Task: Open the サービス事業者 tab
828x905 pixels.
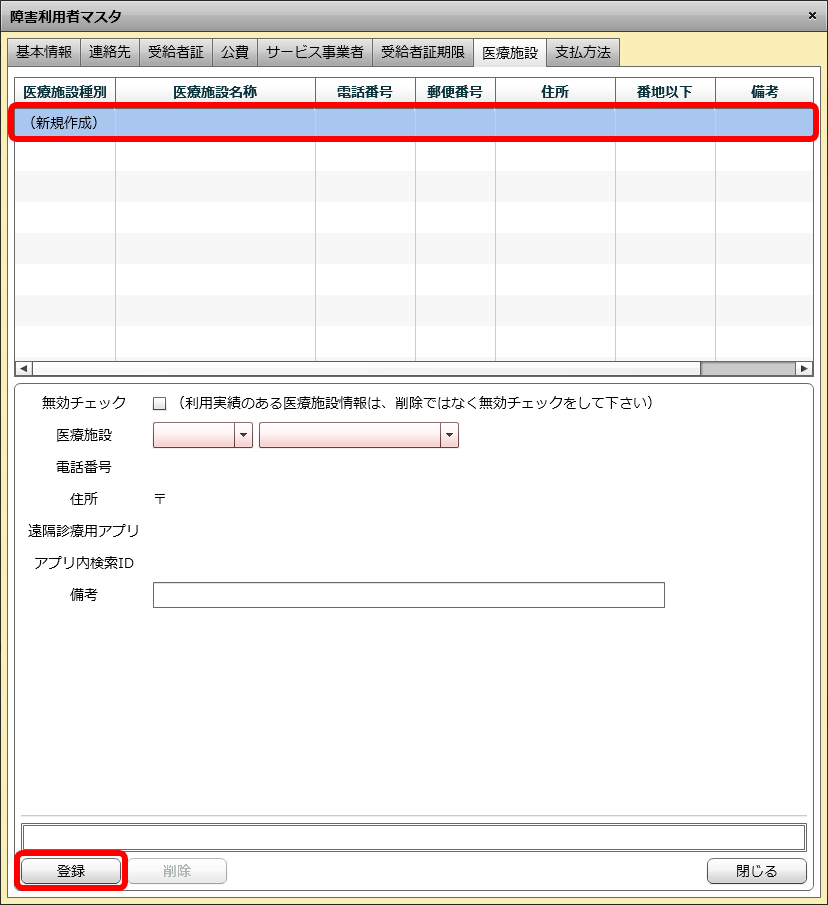Action: click(315, 52)
